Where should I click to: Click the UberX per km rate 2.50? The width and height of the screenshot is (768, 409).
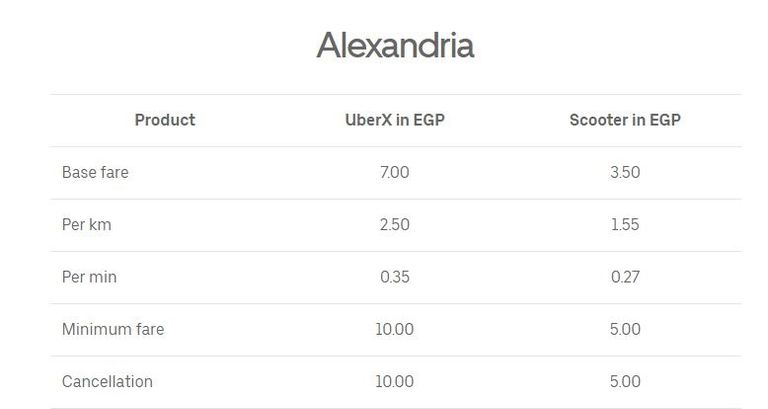coord(395,224)
